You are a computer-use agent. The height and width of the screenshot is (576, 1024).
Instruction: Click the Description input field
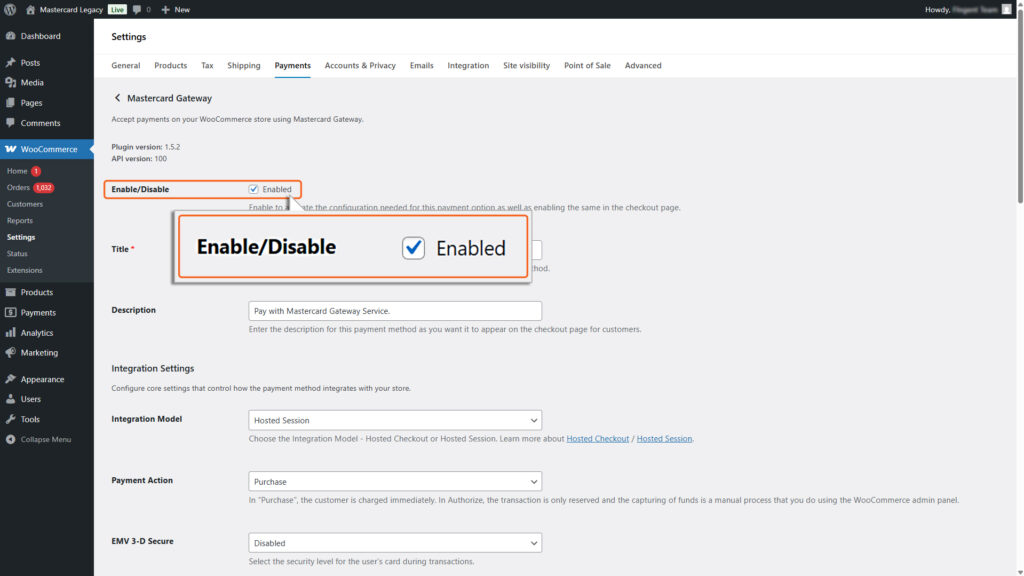point(394,310)
